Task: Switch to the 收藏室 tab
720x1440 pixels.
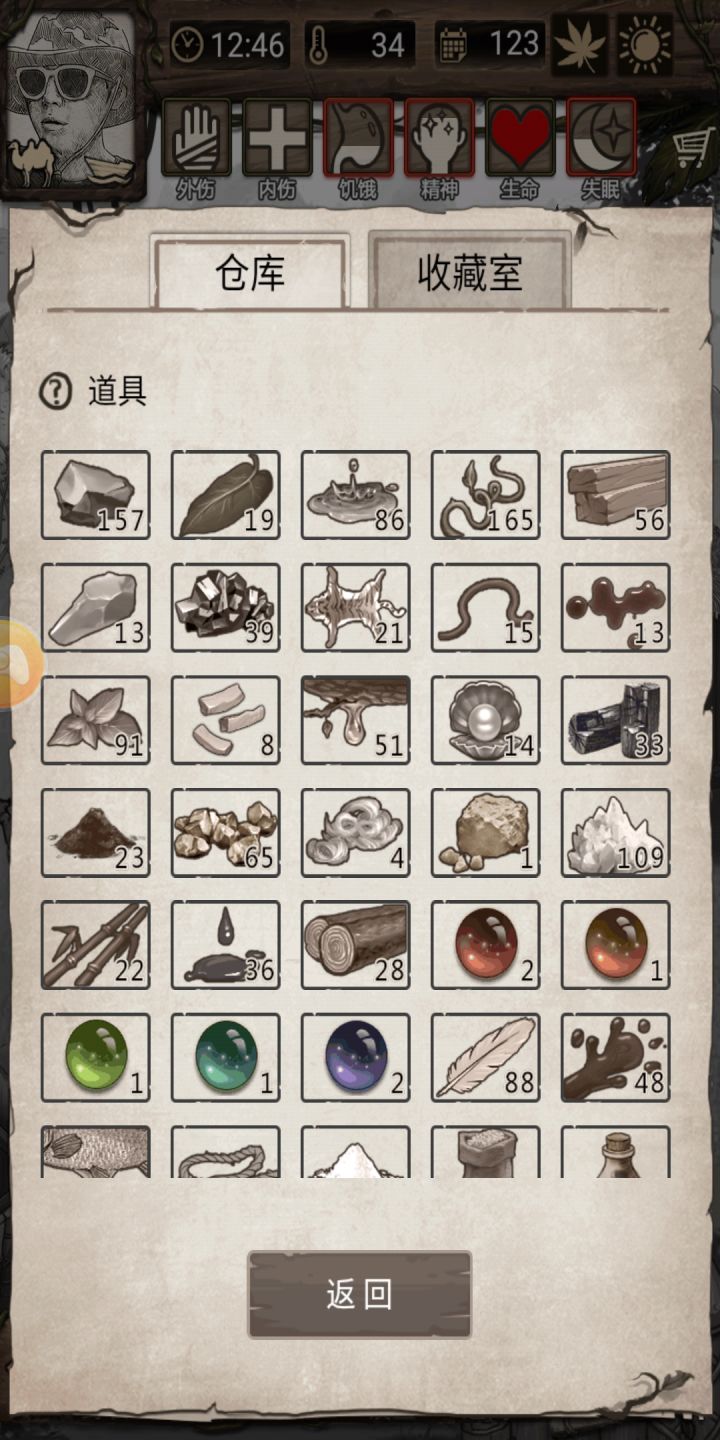Action: (x=470, y=272)
